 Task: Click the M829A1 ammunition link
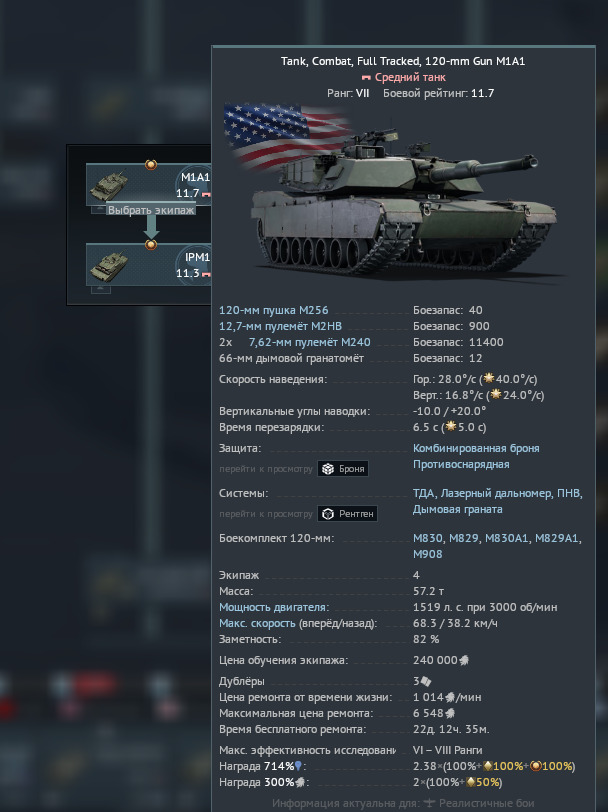coord(557,539)
